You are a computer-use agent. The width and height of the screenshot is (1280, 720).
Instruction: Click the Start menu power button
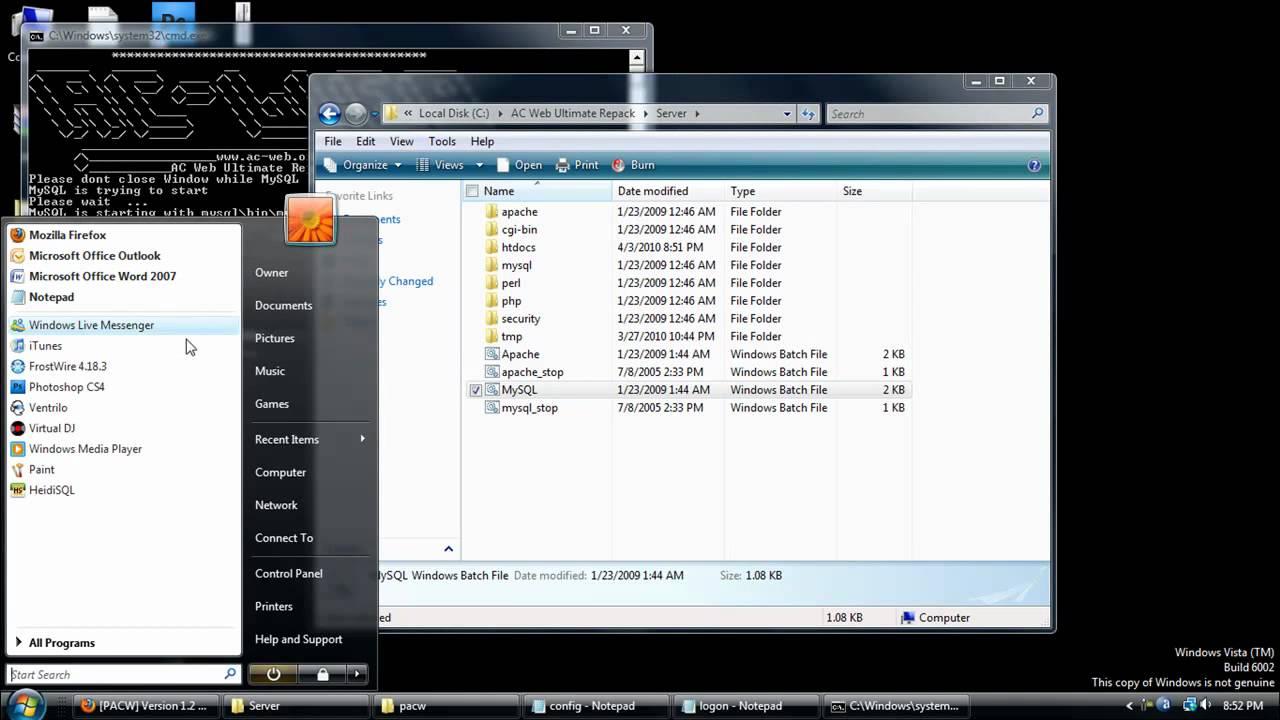(x=274, y=674)
